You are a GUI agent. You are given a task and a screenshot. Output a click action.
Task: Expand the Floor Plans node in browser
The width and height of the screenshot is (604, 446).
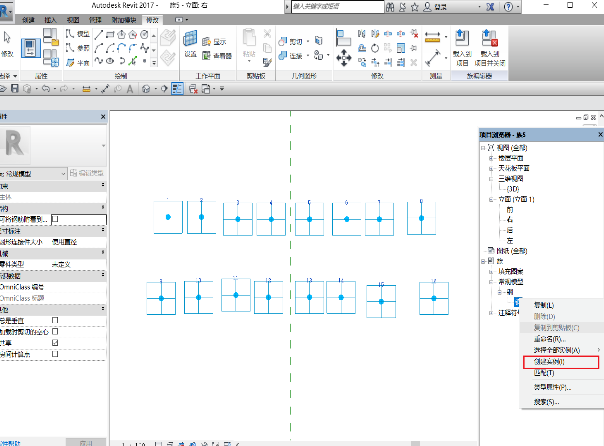[x=491, y=157]
